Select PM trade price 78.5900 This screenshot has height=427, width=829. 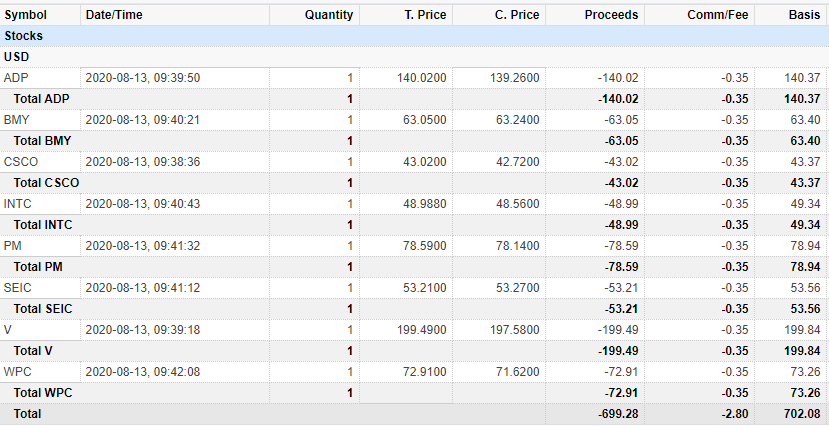point(425,246)
